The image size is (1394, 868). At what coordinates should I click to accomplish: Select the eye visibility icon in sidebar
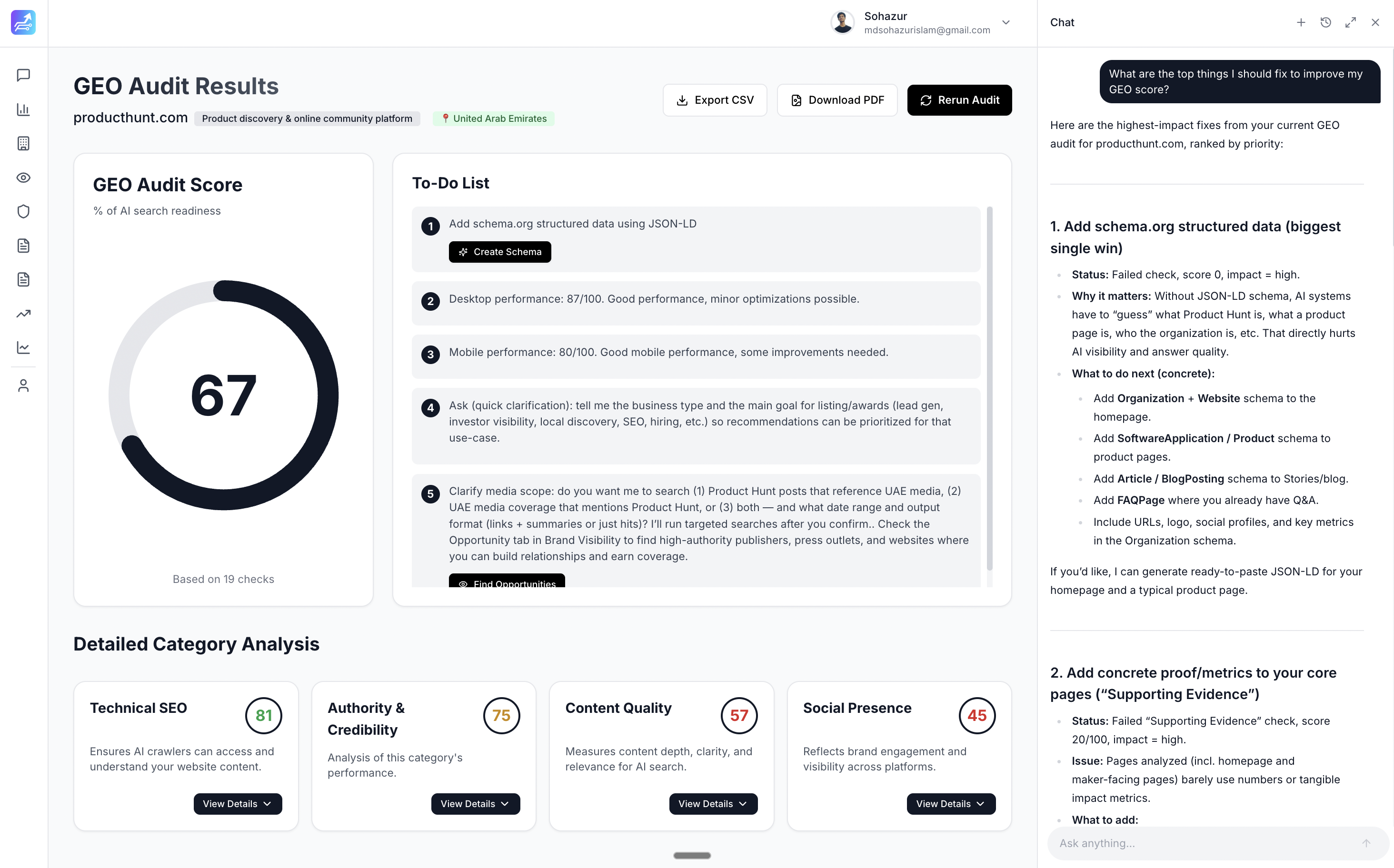[x=23, y=178]
